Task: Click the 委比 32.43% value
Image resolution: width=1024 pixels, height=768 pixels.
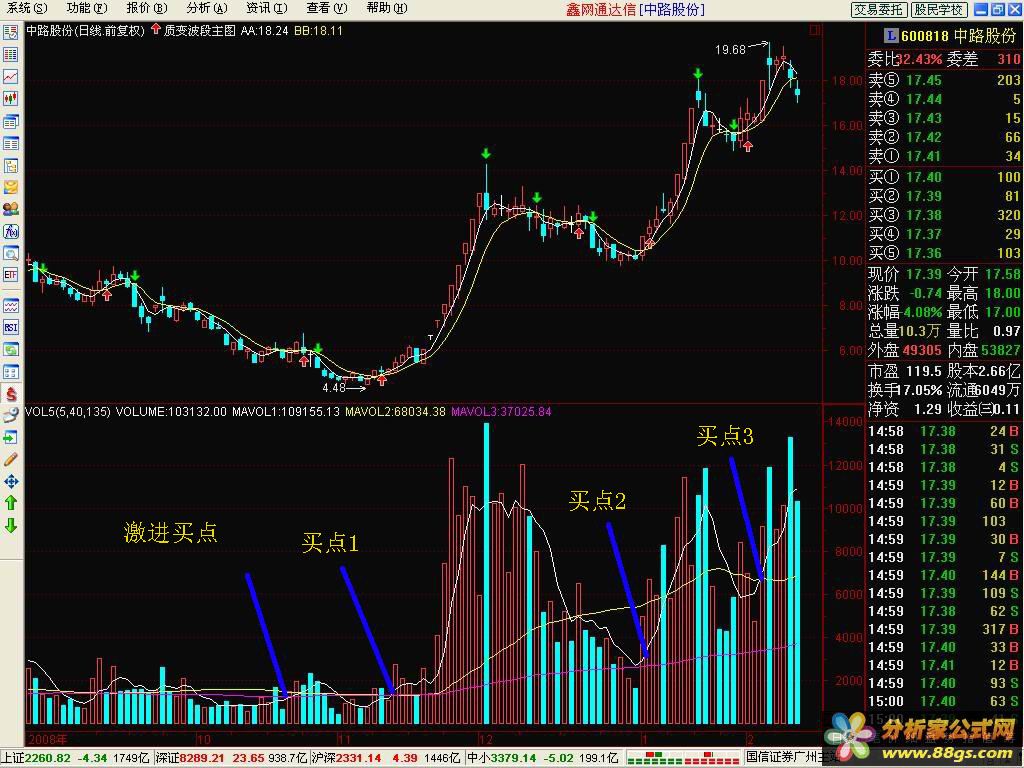Action: point(919,59)
